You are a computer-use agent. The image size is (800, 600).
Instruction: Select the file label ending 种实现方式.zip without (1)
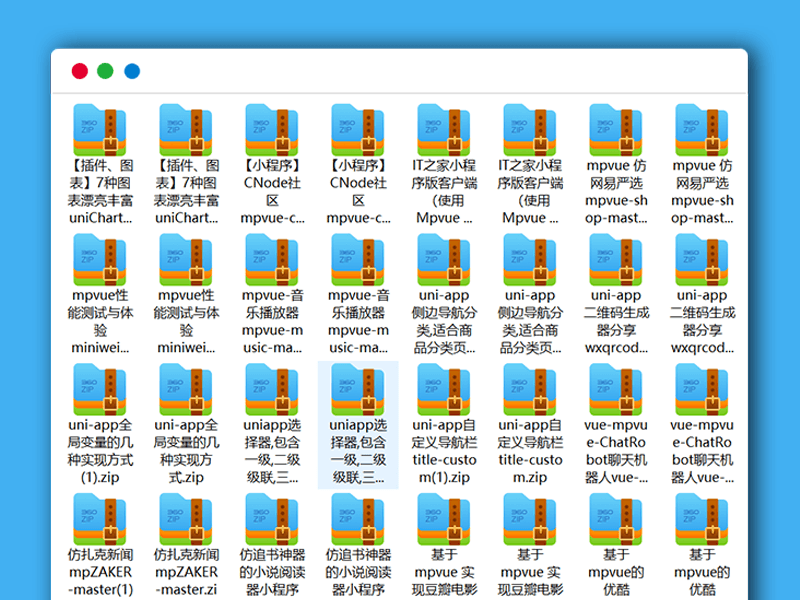coord(186,451)
